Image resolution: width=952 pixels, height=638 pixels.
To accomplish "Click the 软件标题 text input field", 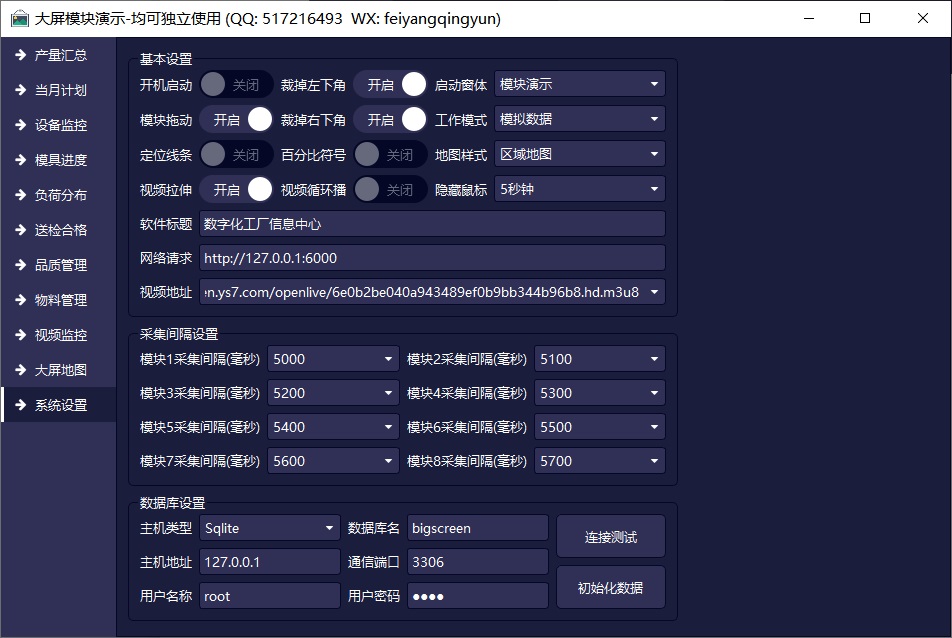I will point(431,224).
